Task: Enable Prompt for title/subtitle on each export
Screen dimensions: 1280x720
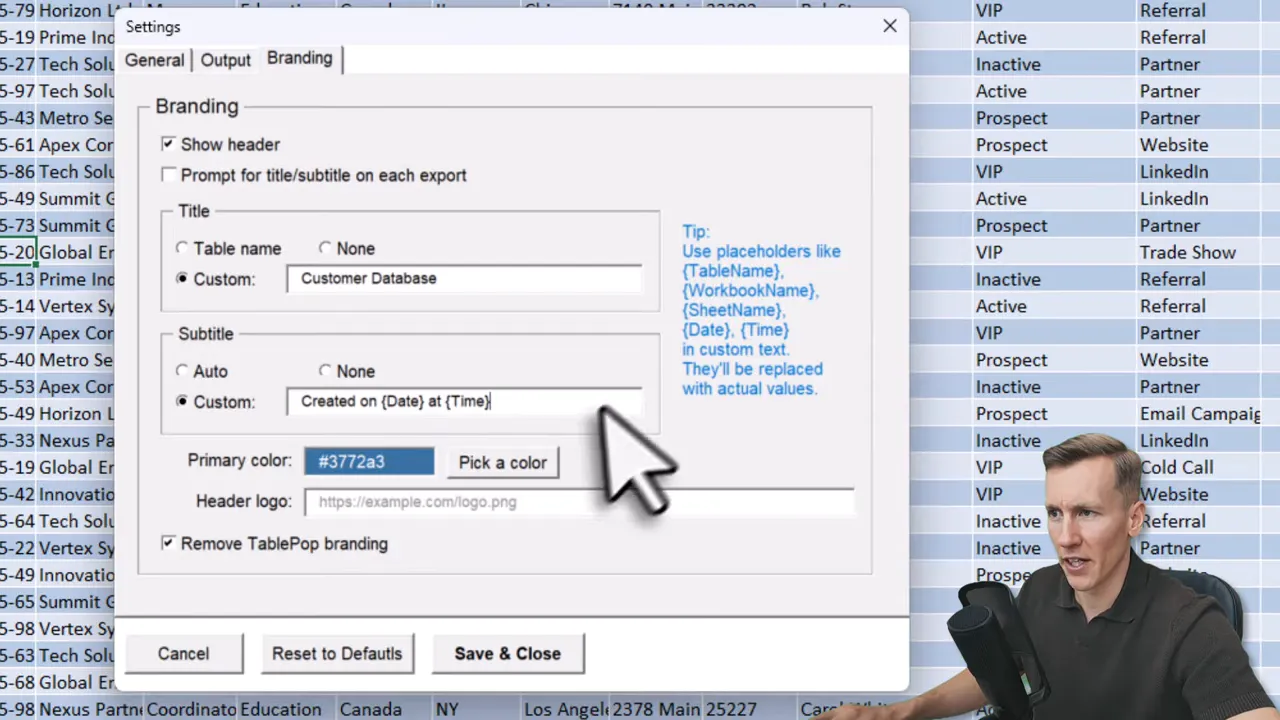Action: [x=168, y=174]
